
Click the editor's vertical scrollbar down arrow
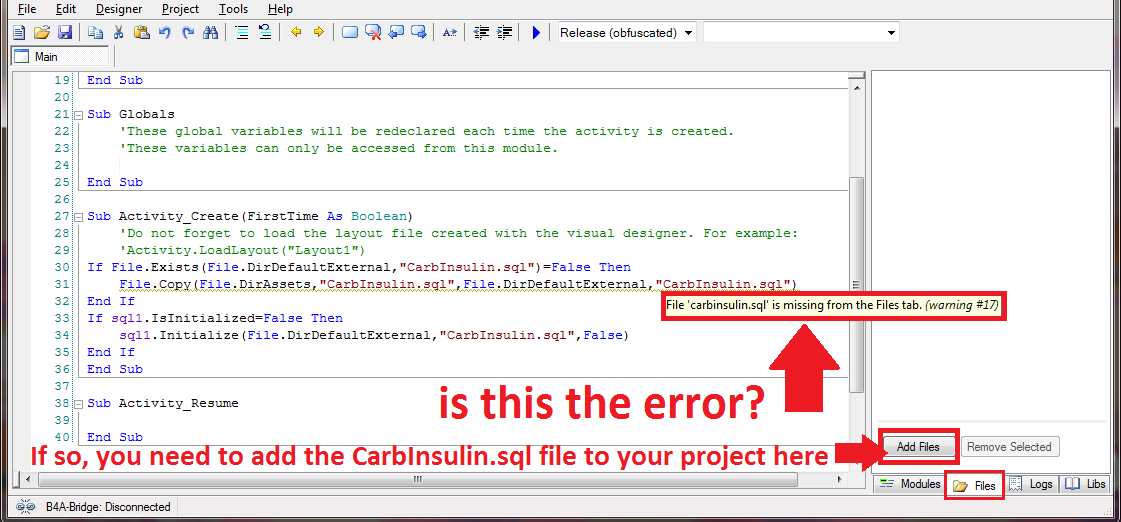pos(856,462)
